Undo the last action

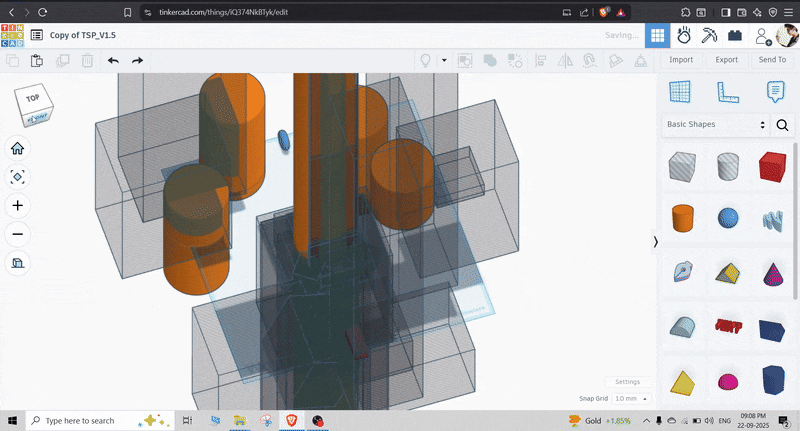pos(113,60)
